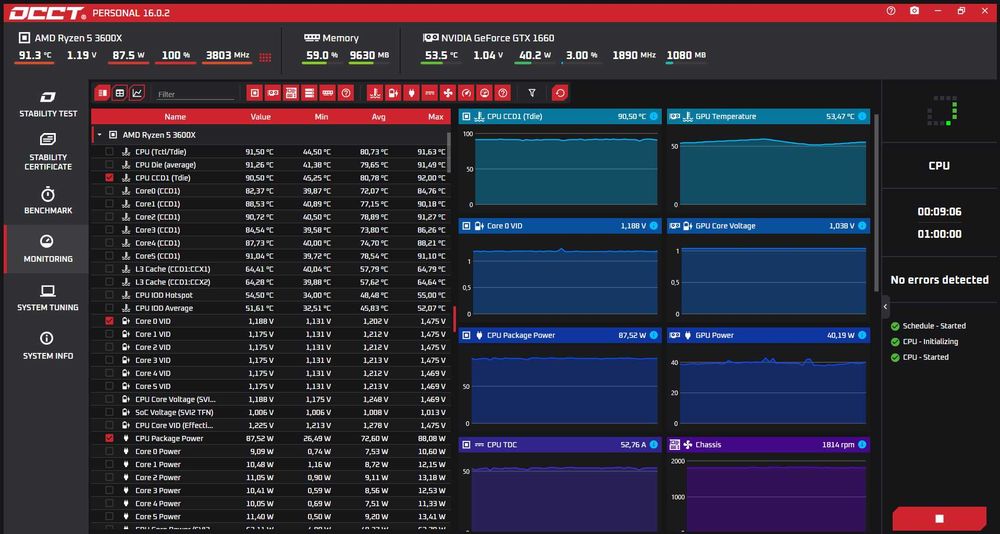Open the Stability Certificate section
This screenshot has height=534, width=1000.
(x=48, y=152)
